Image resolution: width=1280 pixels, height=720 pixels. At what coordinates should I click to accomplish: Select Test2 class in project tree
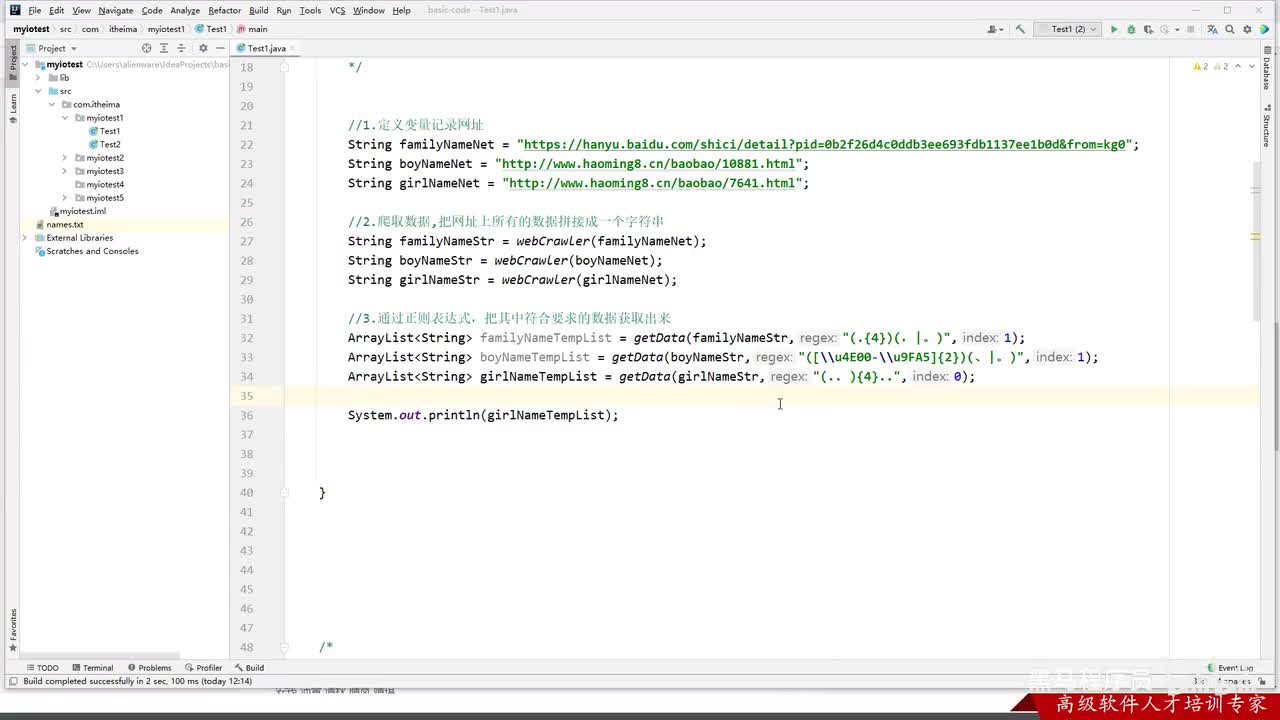coord(104,144)
